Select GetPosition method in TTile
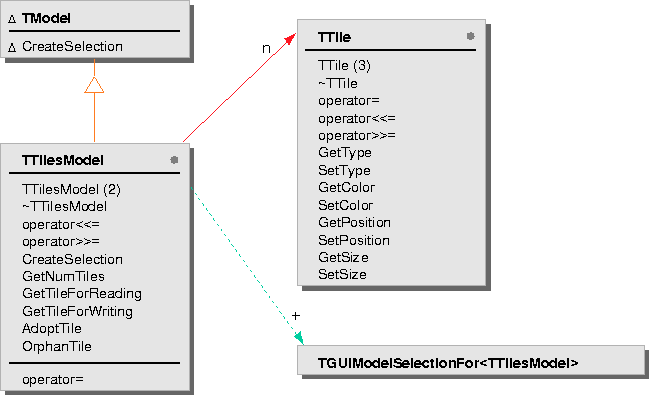Screen dimensions: 649x395 354,223
